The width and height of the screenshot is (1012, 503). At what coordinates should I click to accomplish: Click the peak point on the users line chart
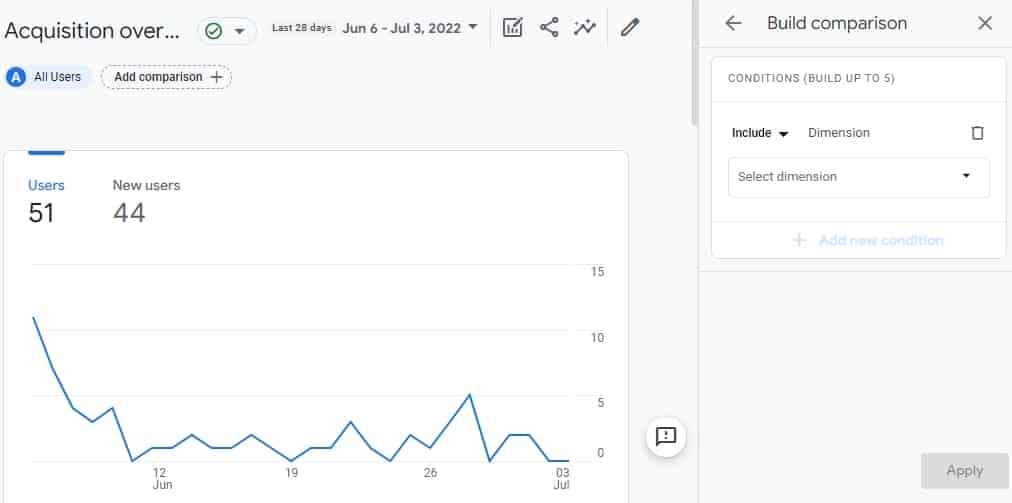[33, 317]
